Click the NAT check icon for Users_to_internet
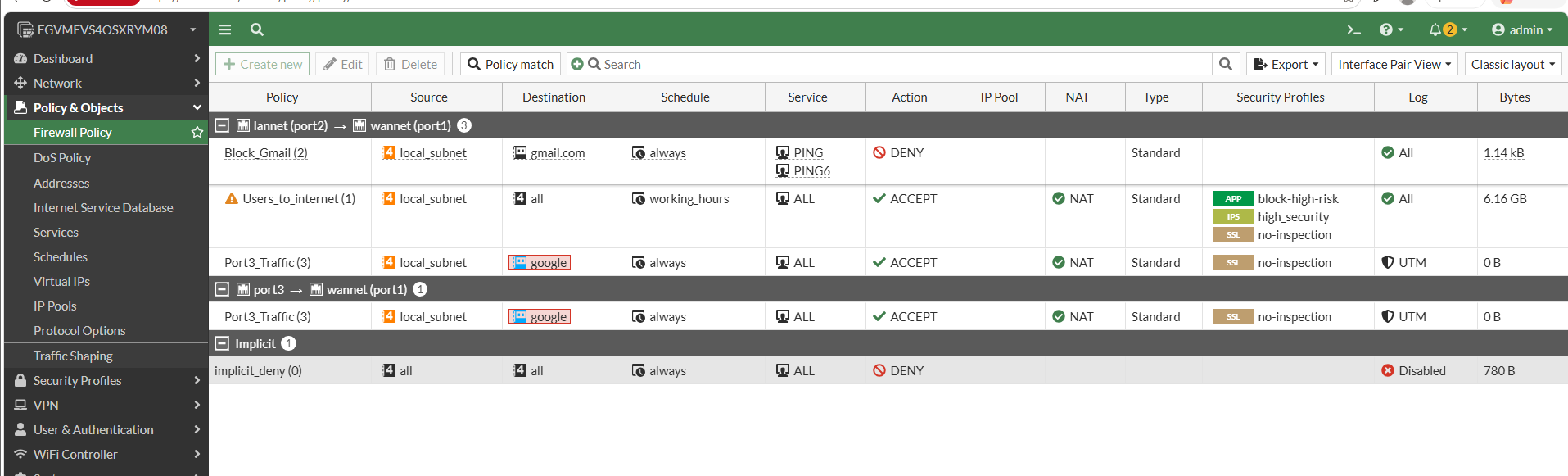 pyautogui.click(x=1059, y=198)
